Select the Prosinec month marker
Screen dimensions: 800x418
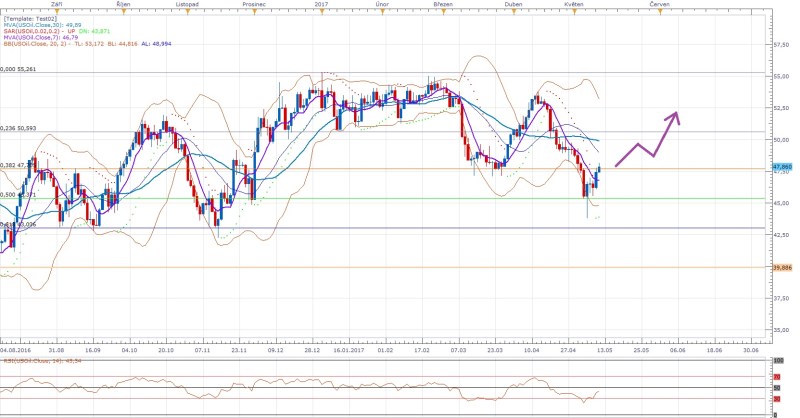point(254,4)
